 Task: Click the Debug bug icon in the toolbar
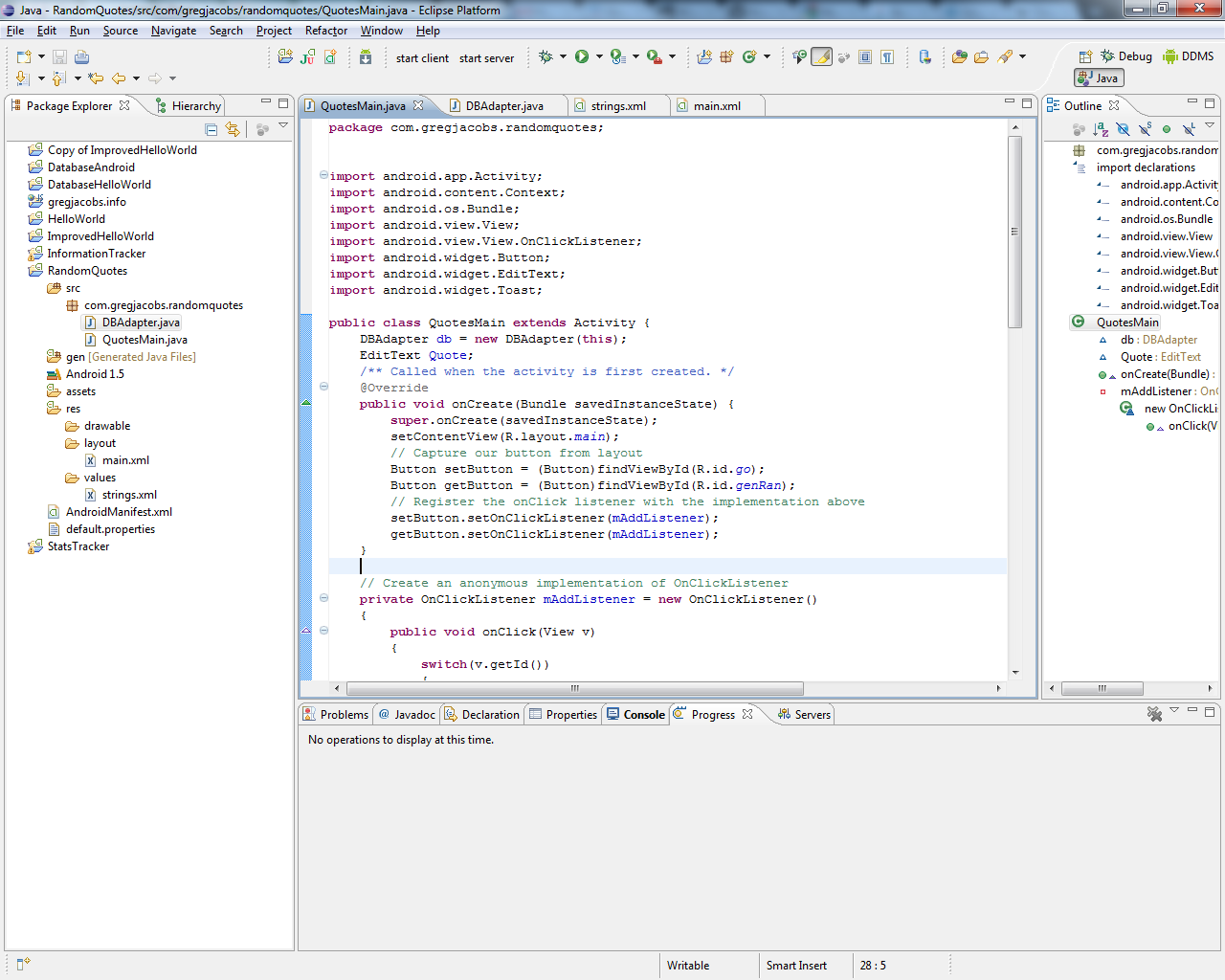click(x=547, y=57)
